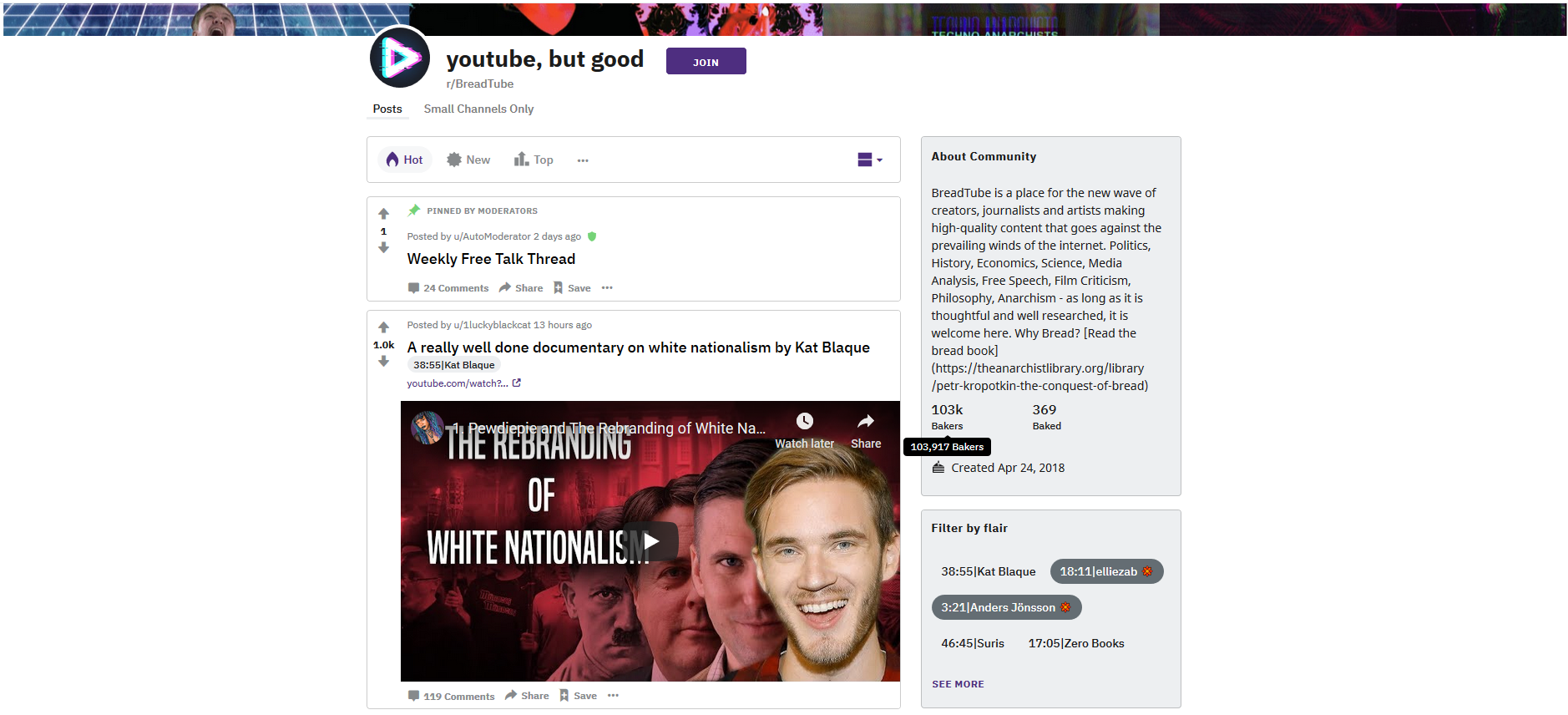Expand more sort options next to Top
1568x715 pixels.
pos(583,160)
